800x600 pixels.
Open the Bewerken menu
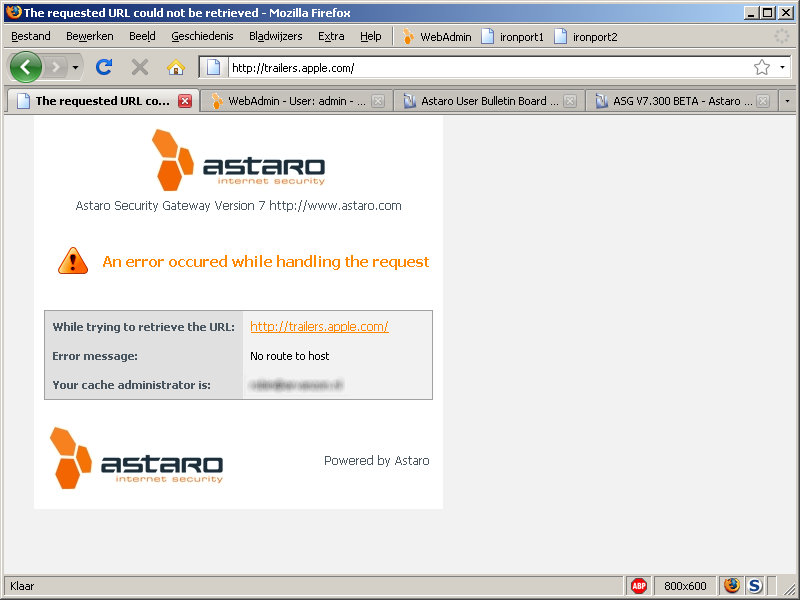[x=90, y=36]
